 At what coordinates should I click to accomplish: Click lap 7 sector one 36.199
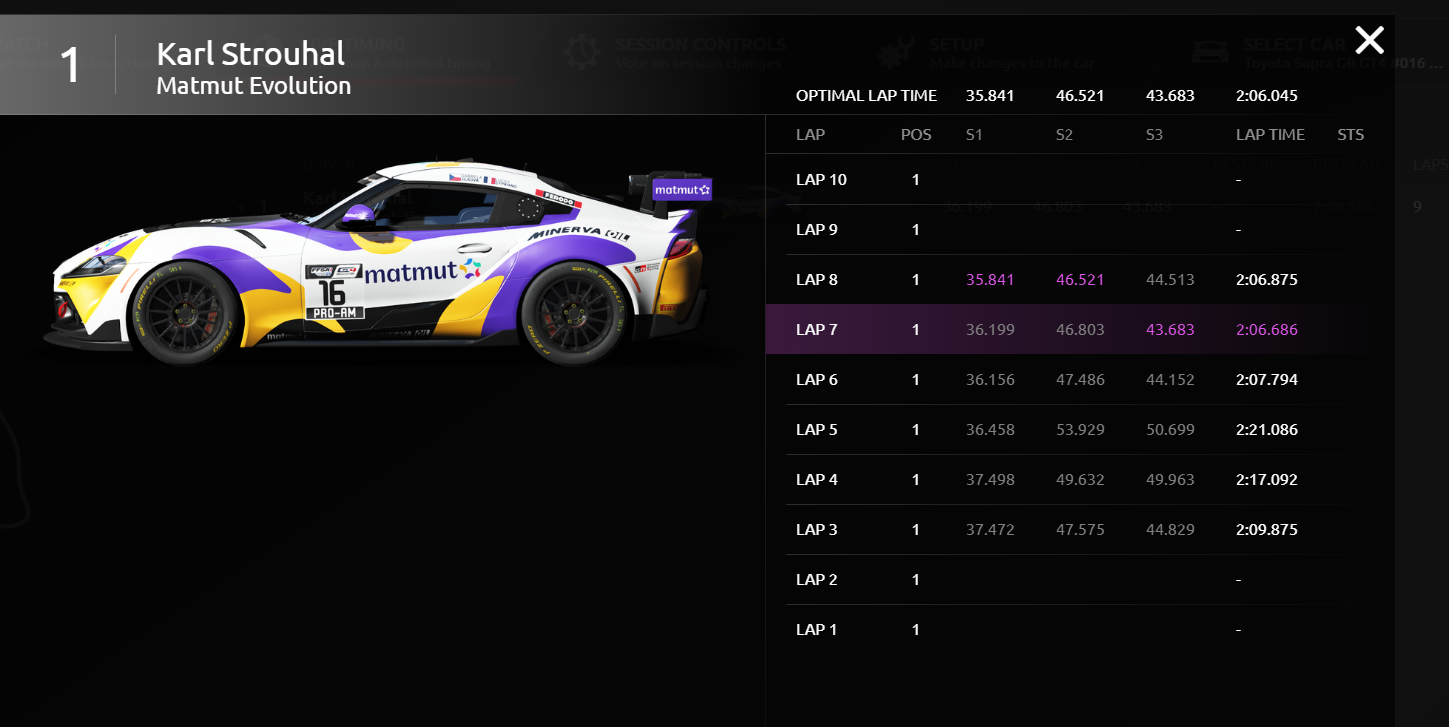coord(990,330)
